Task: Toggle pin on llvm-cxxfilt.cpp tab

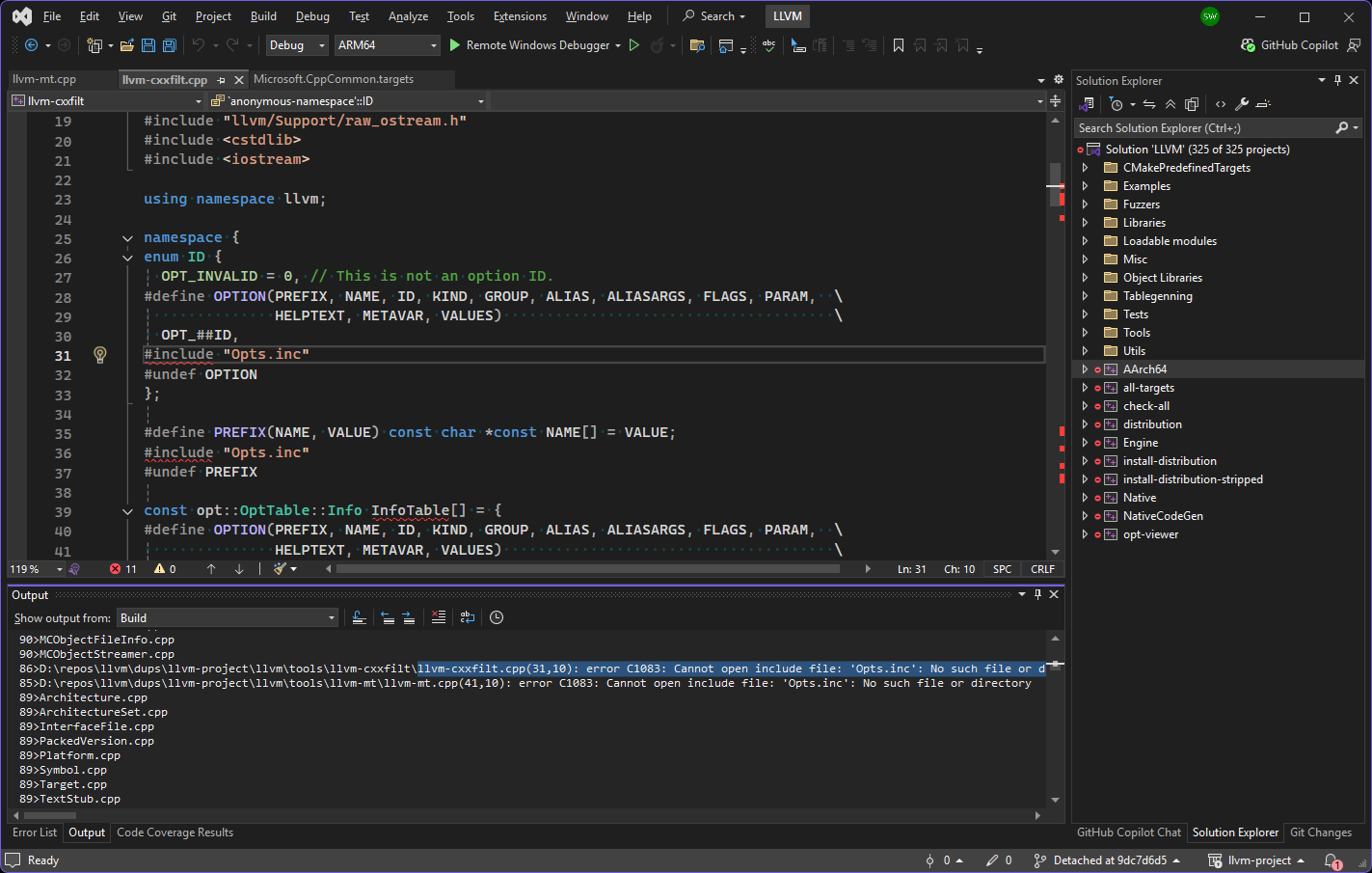Action: (x=222, y=80)
